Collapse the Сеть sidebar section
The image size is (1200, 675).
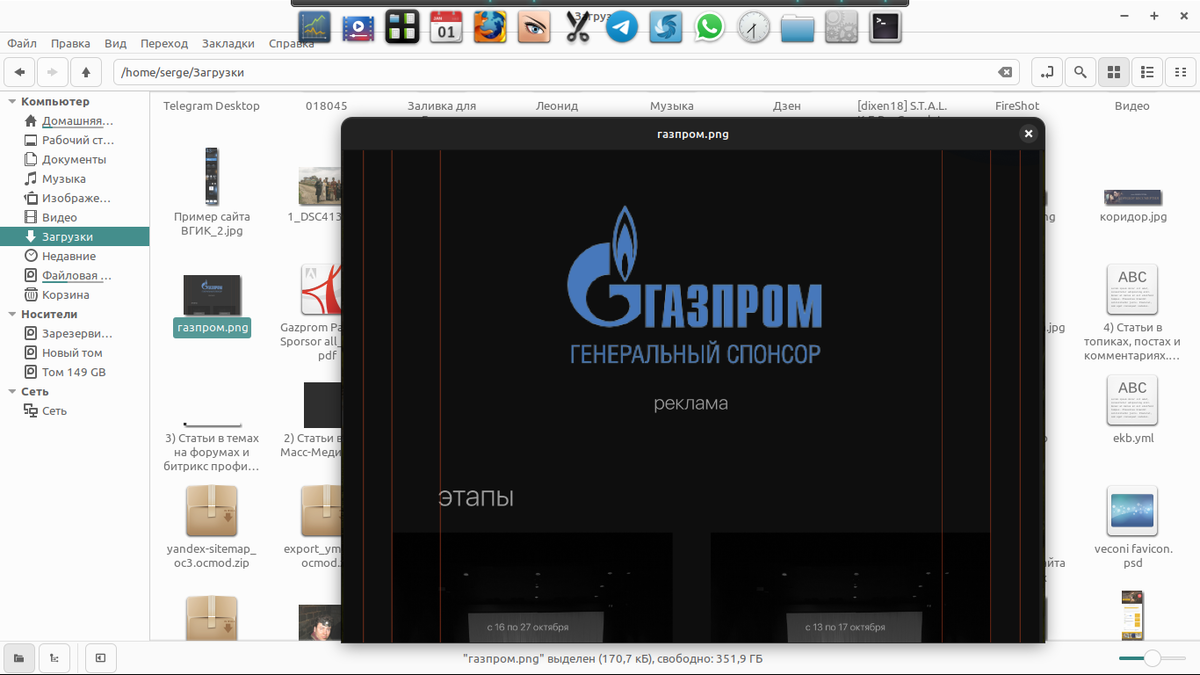[x=12, y=392]
